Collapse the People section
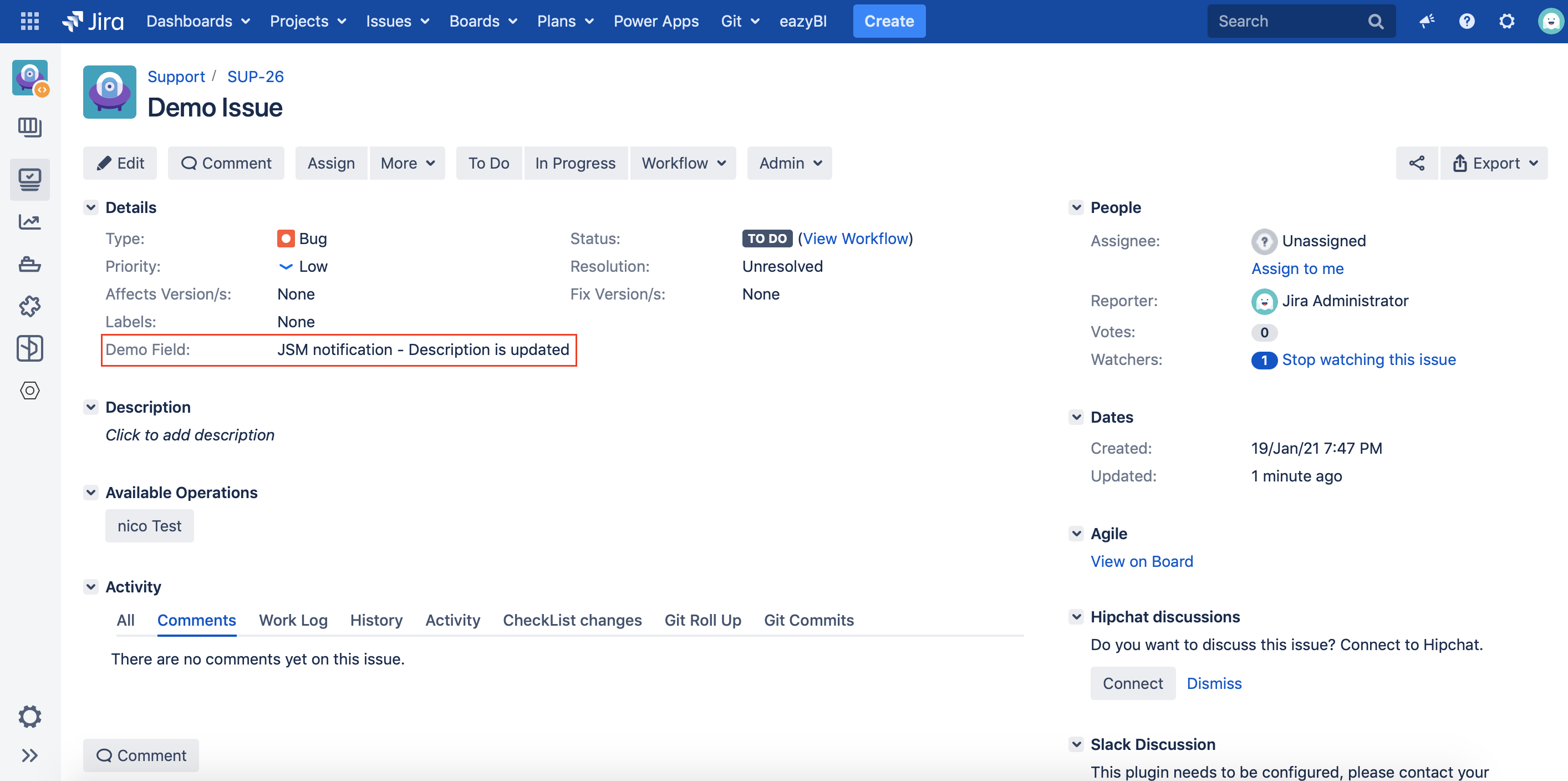 click(1076, 207)
